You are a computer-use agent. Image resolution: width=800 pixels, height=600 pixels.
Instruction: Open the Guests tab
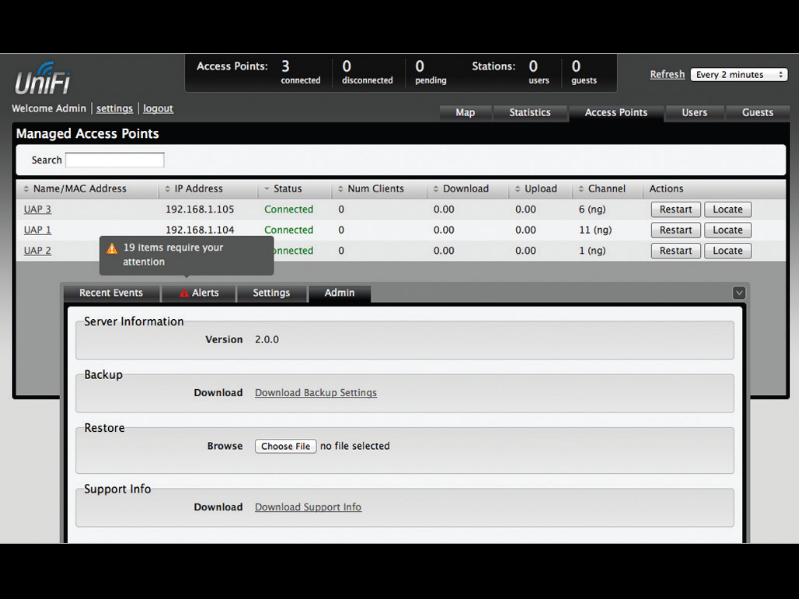pyautogui.click(x=757, y=112)
